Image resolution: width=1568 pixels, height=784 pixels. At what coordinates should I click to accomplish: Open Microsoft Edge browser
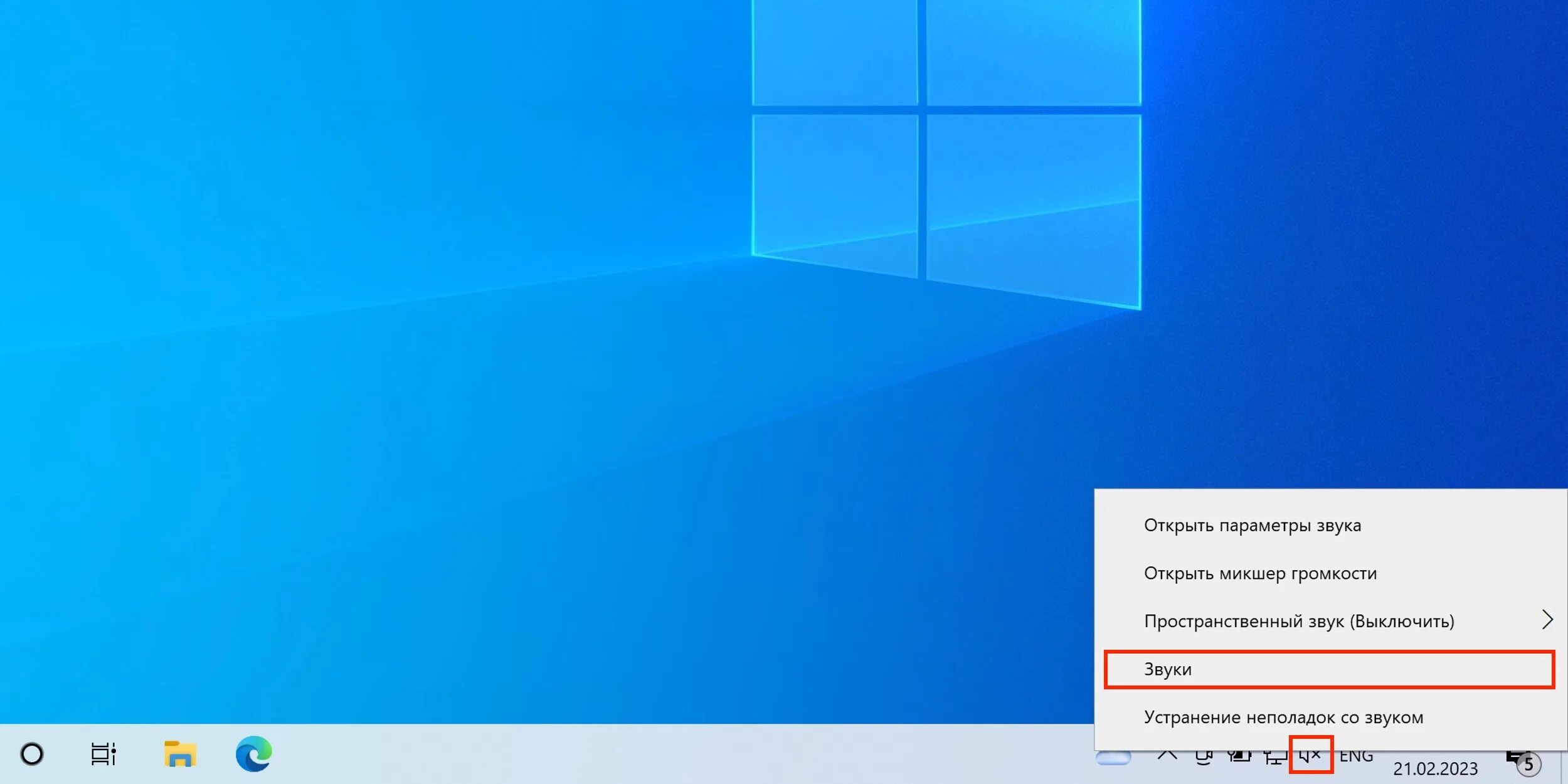click(x=254, y=754)
